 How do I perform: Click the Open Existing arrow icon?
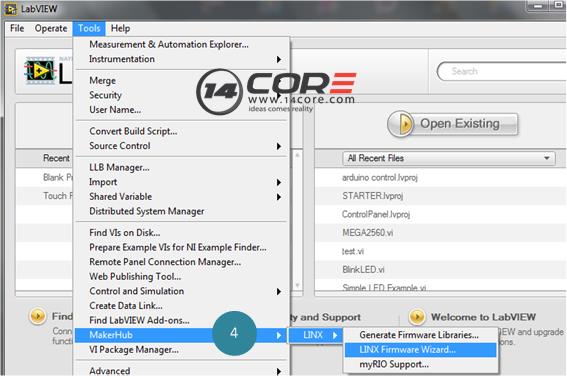(401, 124)
